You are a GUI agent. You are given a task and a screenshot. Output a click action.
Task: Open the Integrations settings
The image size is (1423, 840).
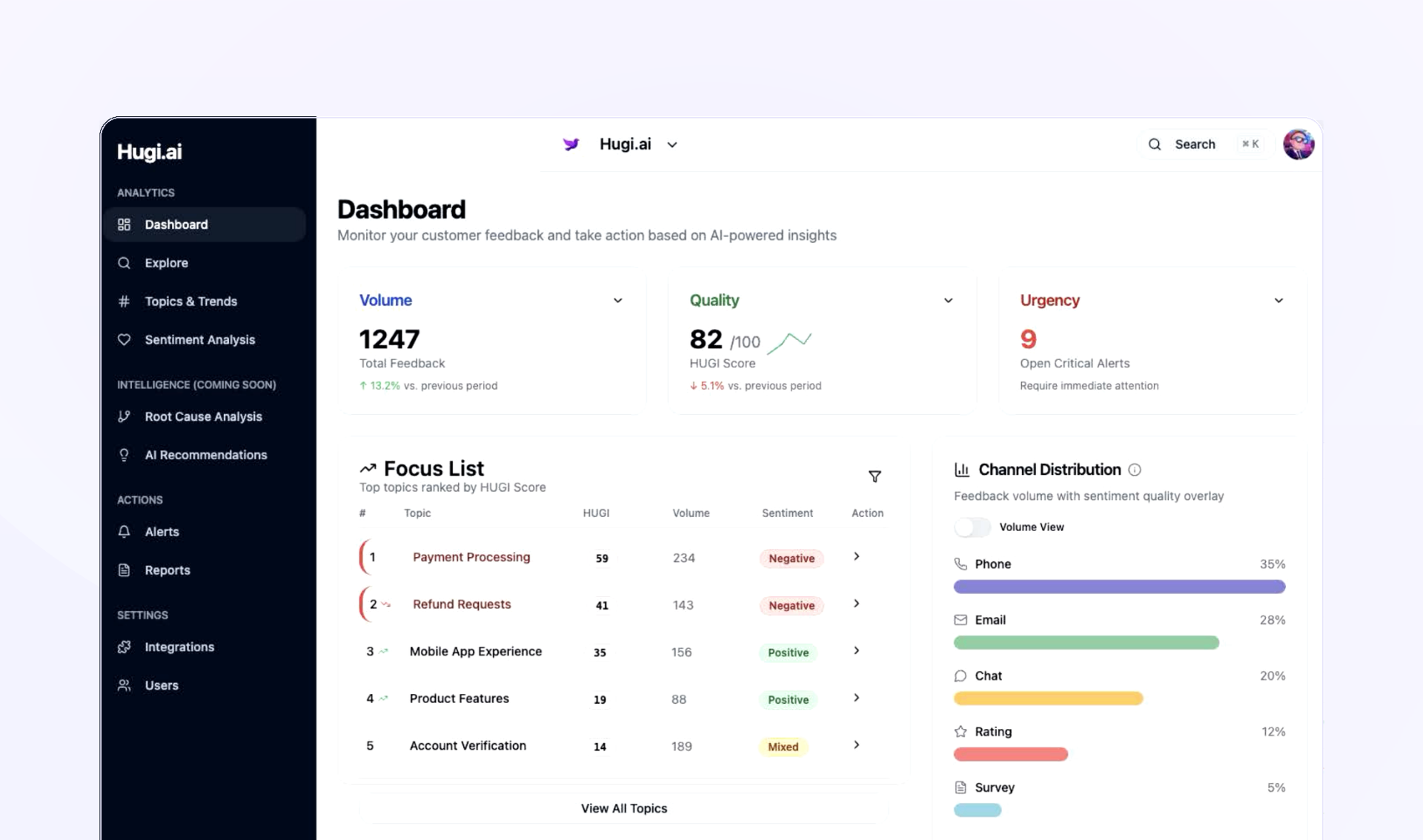point(179,647)
